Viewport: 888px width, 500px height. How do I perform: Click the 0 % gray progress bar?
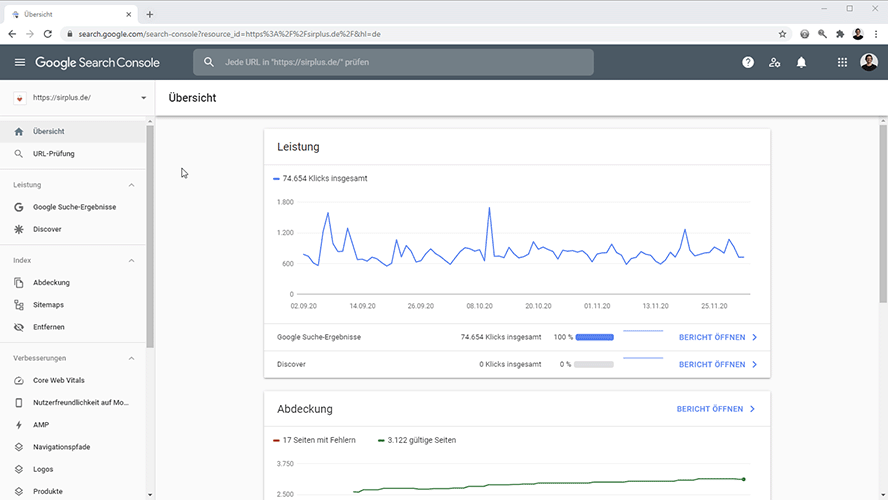click(x=594, y=365)
